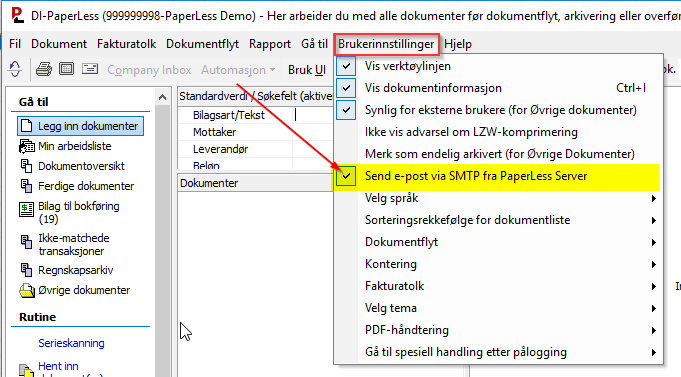Viewport: 681px width, 377px height.
Task: Click the sidebar scroll-up arrow
Action: click(162, 97)
